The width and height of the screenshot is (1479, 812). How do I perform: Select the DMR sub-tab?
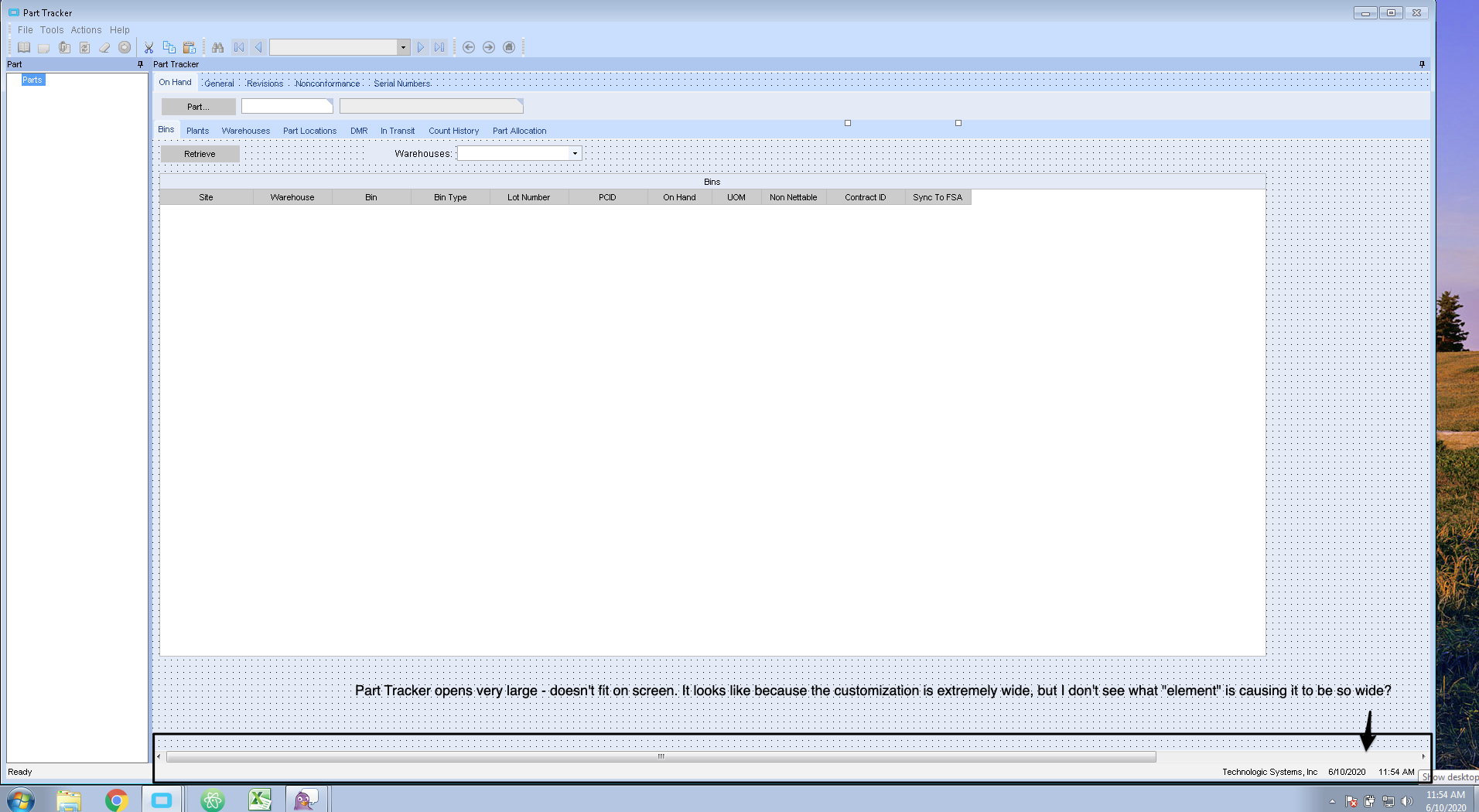click(359, 131)
